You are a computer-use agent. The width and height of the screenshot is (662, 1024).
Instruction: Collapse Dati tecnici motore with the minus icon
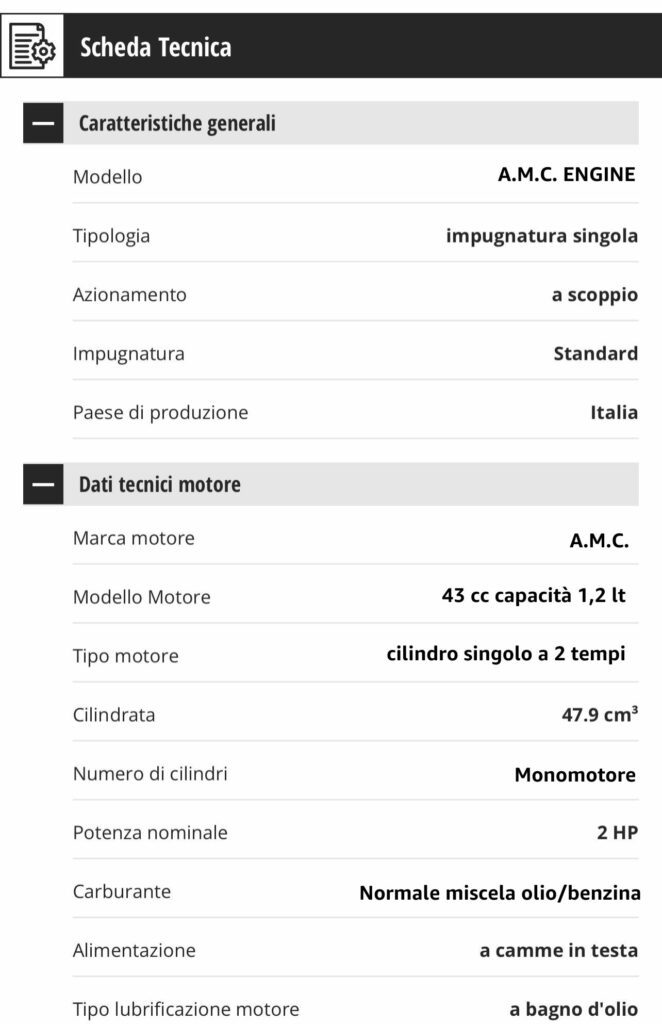coord(43,484)
